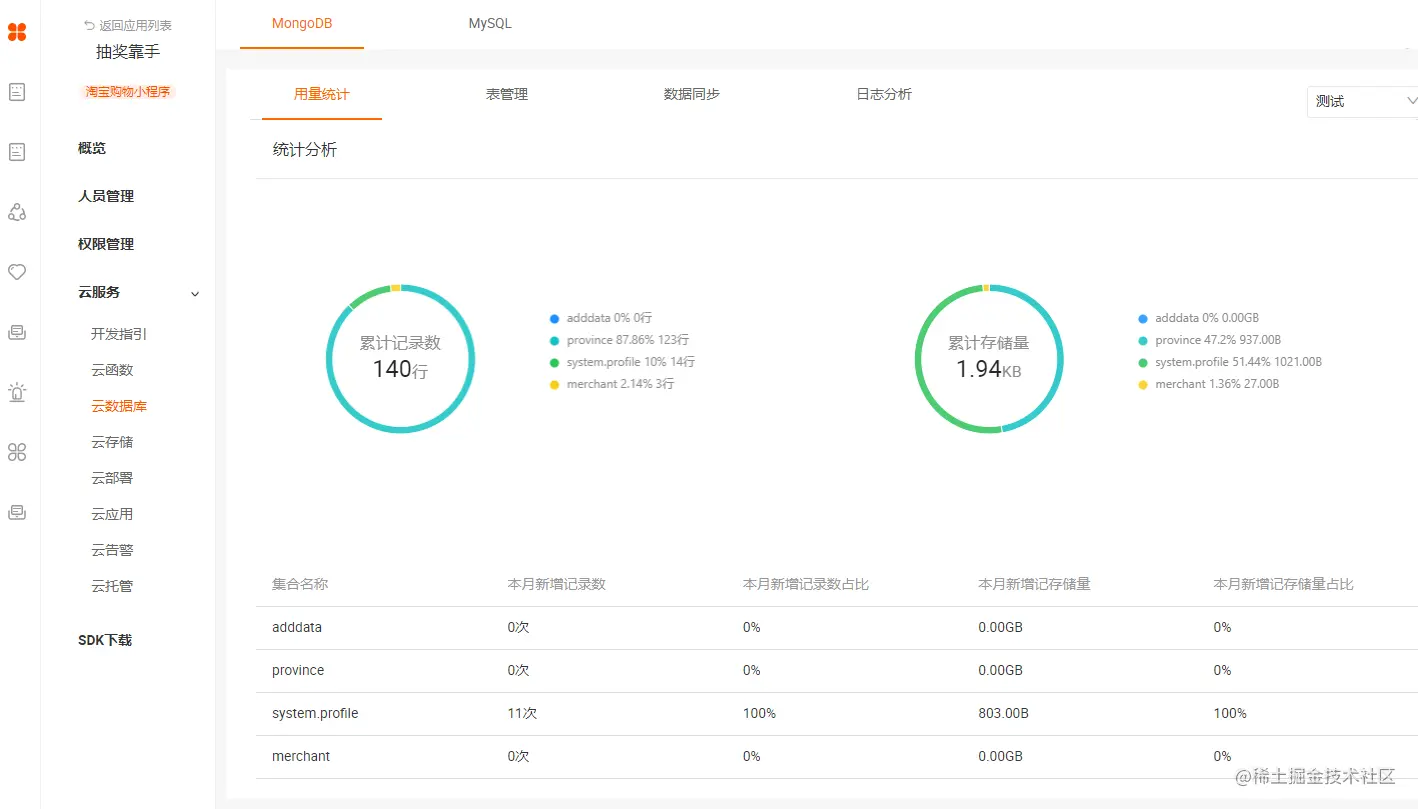This screenshot has height=809, width=1418.
Task: Click the merchant row name cell
Action: tap(301, 756)
